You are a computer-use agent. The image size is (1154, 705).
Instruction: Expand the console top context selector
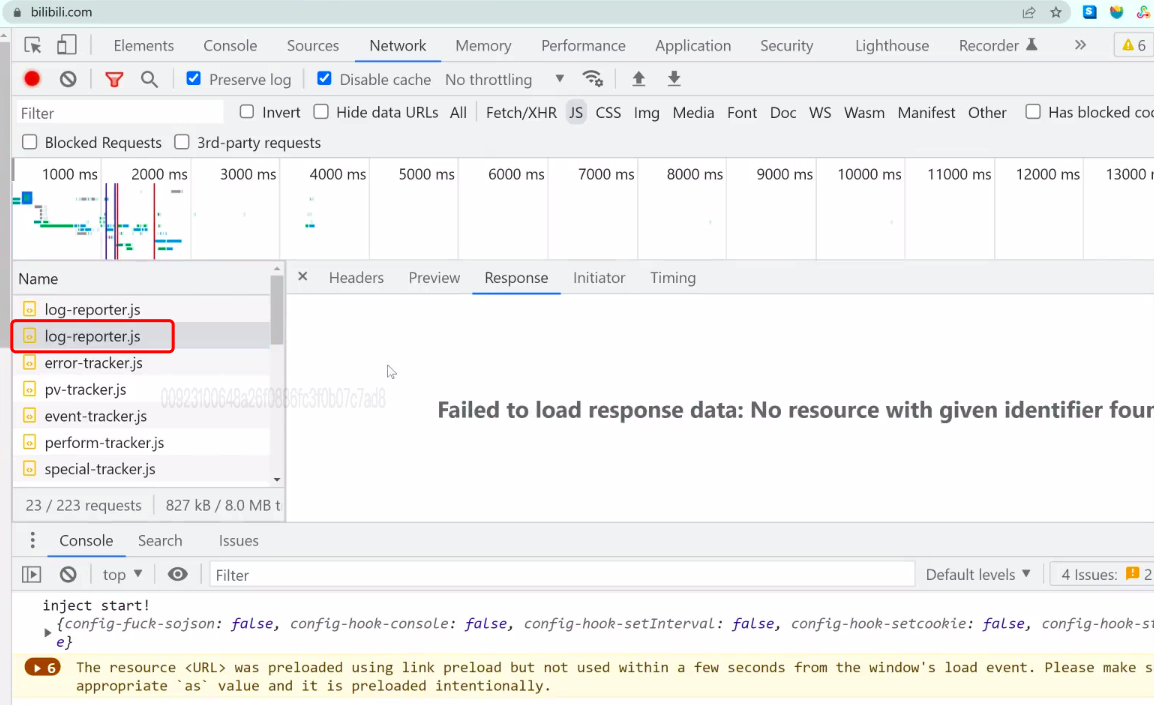[122, 574]
